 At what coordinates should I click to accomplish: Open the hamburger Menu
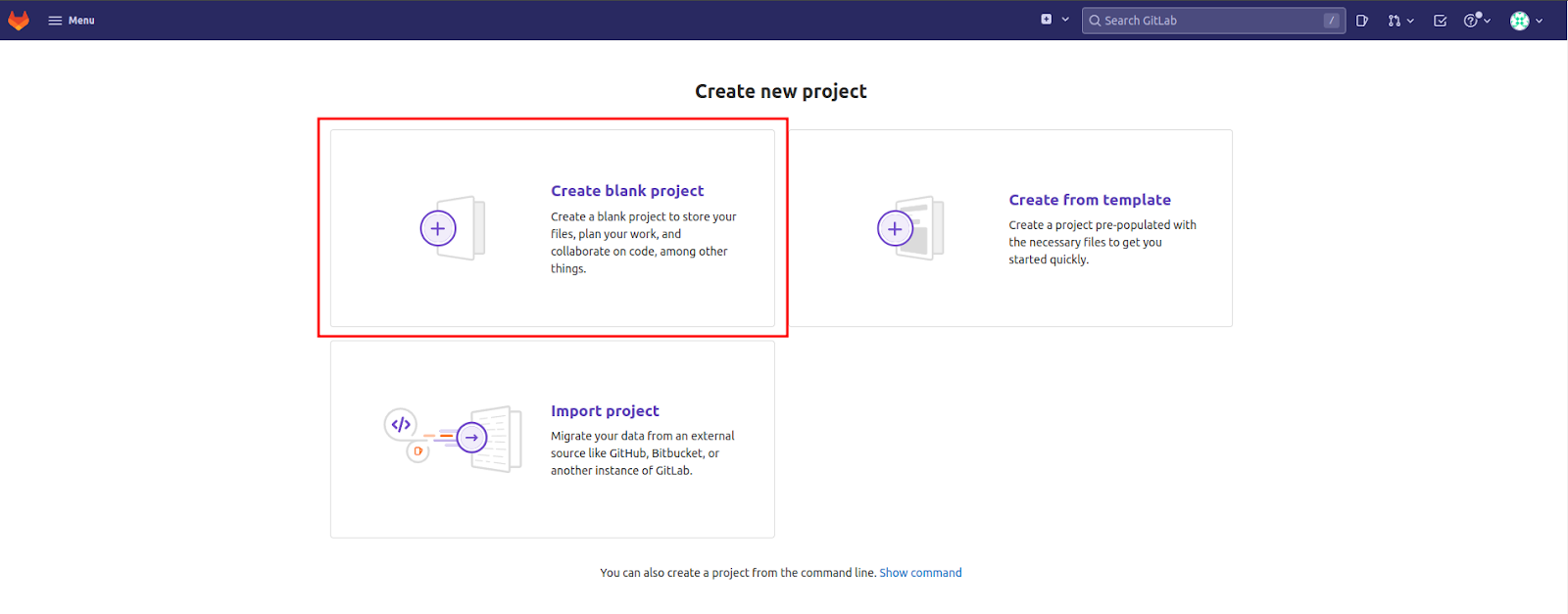click(72, 21)
